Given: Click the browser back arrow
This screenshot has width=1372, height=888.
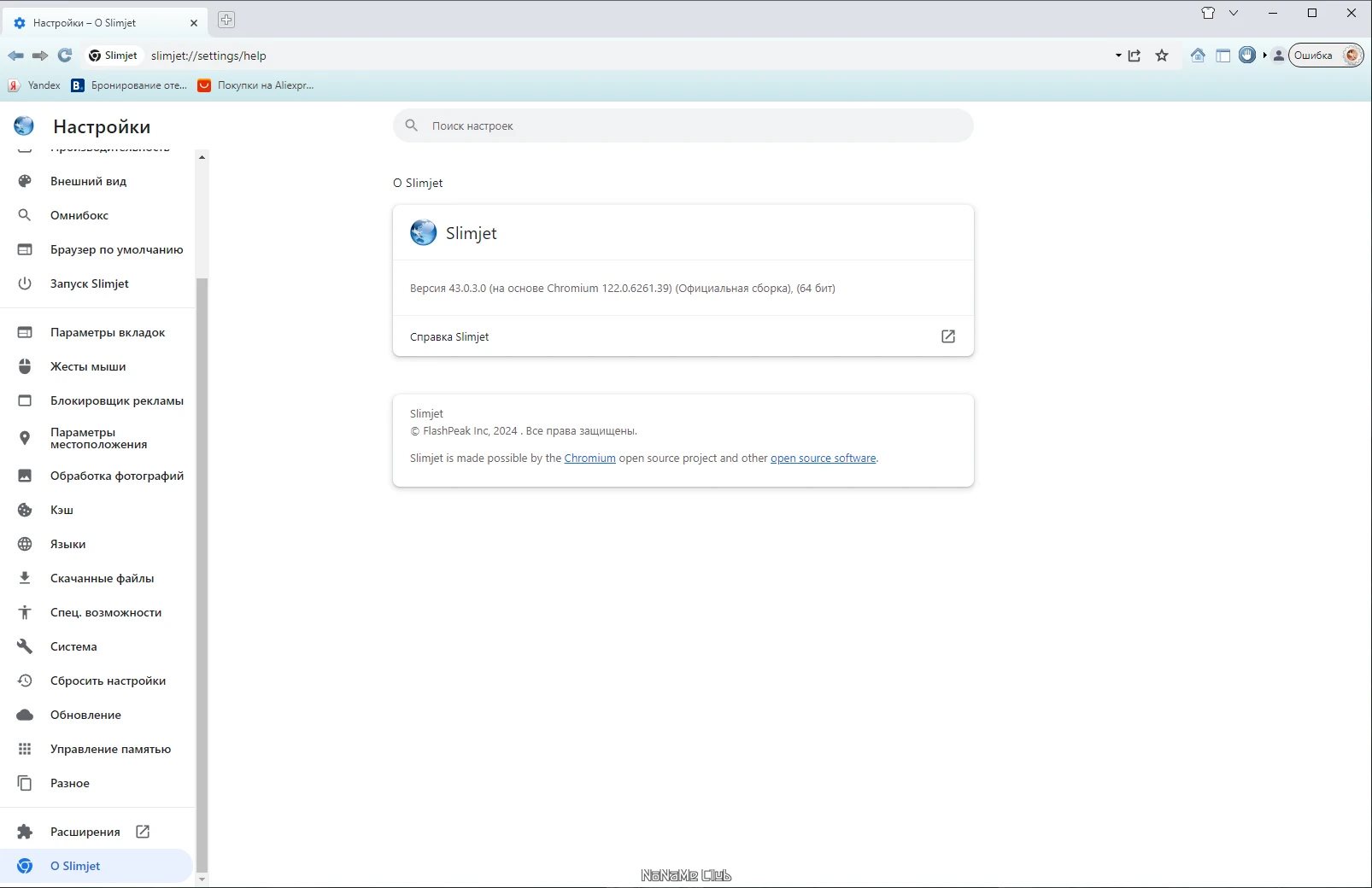Looking at the screenshot, I should click(x=15, y=55).
